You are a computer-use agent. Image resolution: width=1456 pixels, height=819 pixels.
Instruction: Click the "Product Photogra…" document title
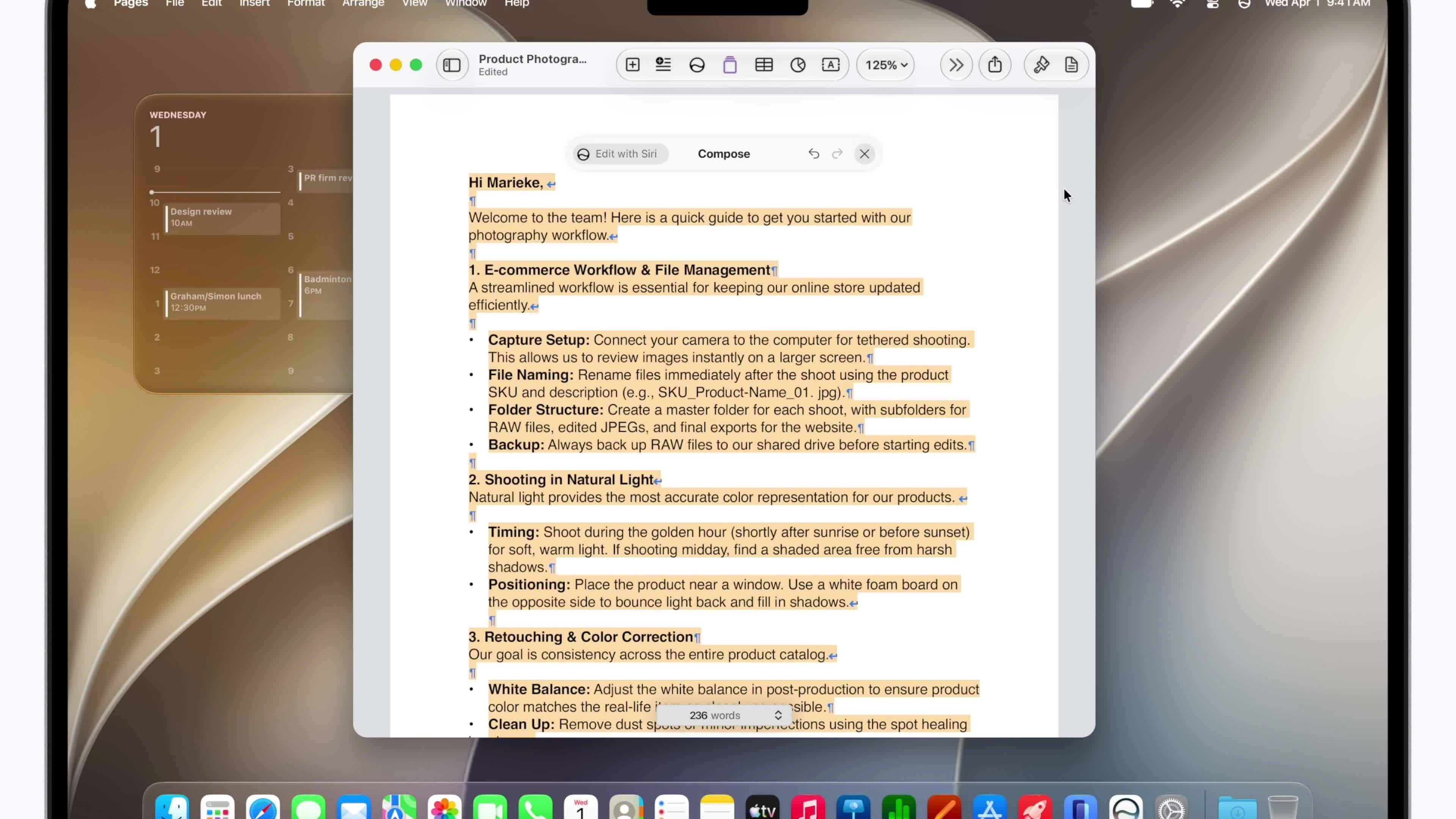click(532, 59)
